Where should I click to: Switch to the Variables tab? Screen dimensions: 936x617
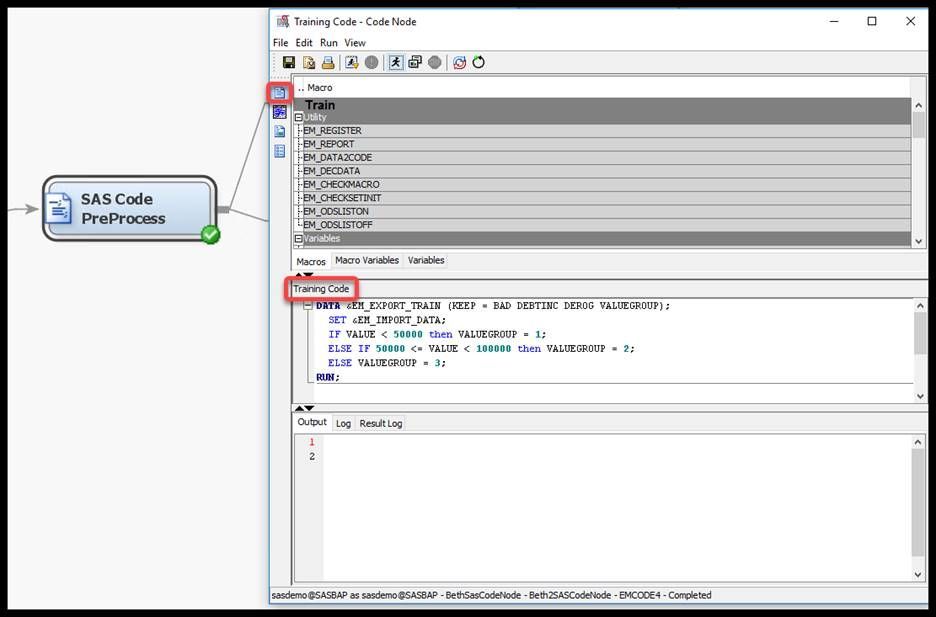[426, 260]
